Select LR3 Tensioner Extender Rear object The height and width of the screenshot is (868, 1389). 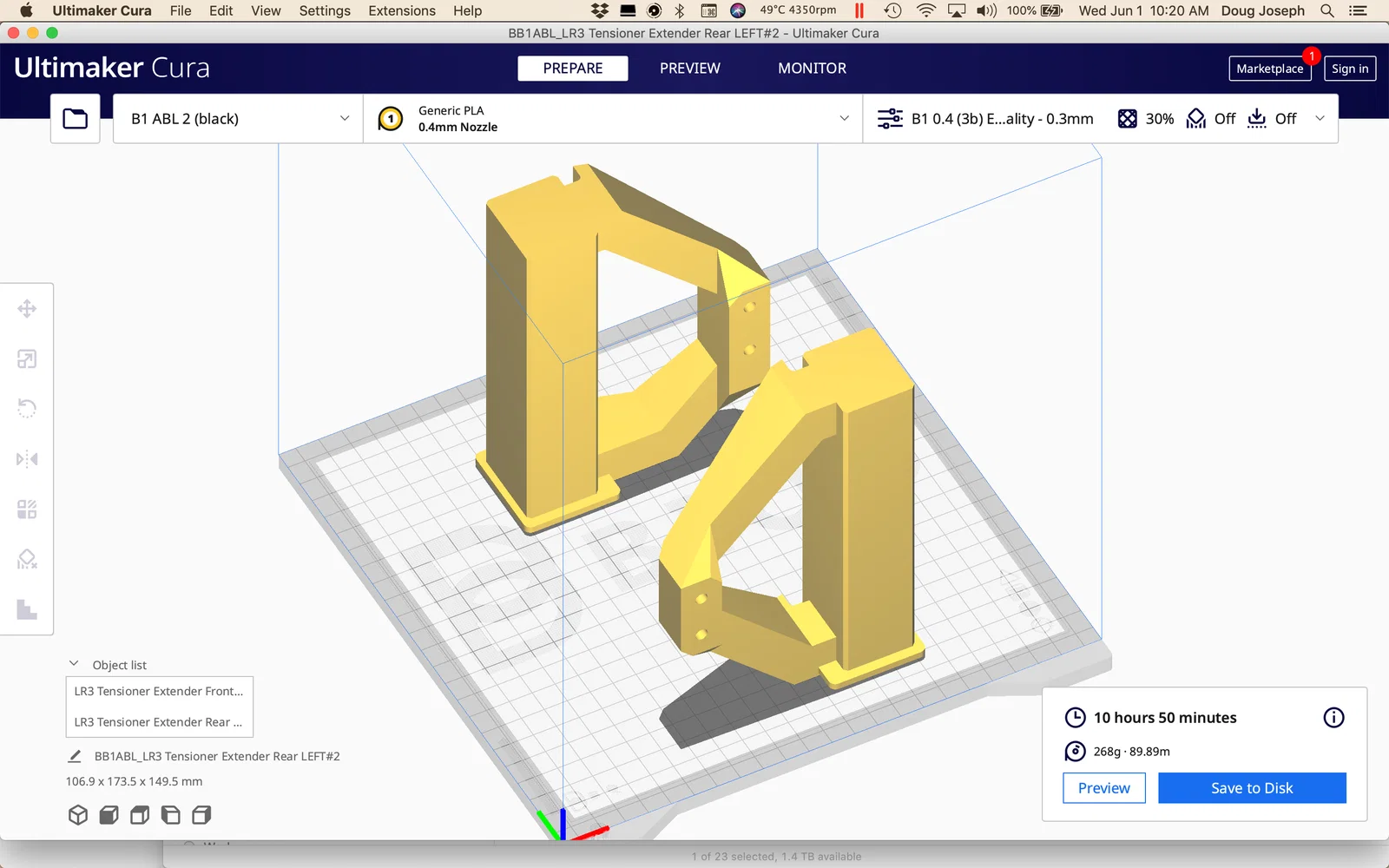coord(159,722)
